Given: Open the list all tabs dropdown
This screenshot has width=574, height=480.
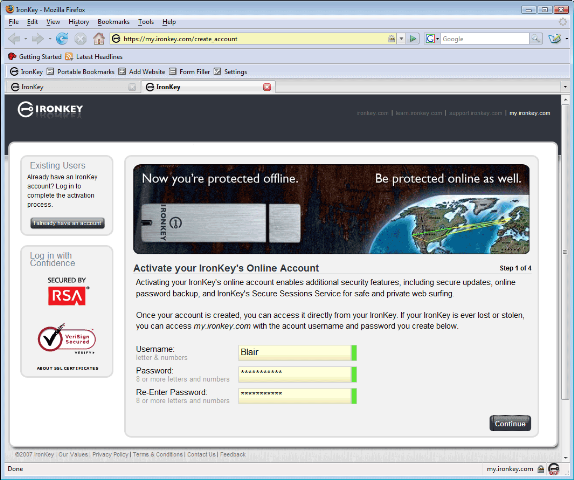Looking at the screenshot, I should (x=565, y=87).
